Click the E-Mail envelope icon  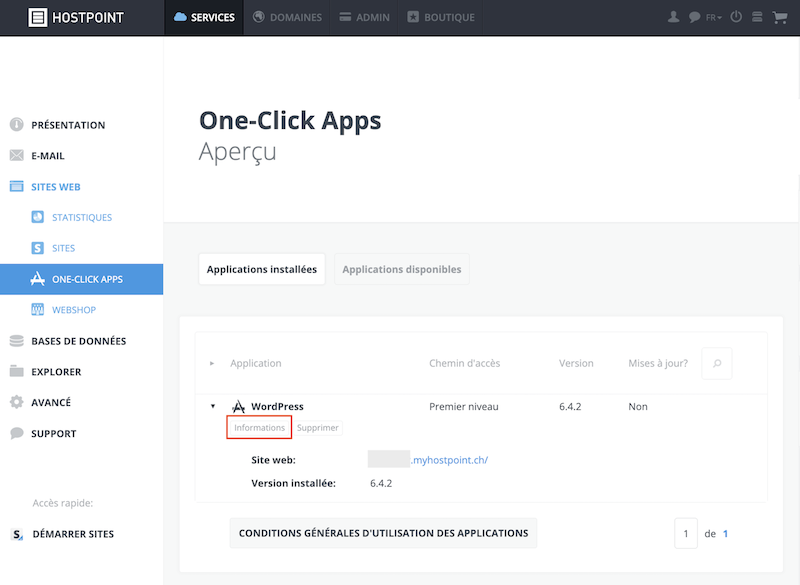16,156
